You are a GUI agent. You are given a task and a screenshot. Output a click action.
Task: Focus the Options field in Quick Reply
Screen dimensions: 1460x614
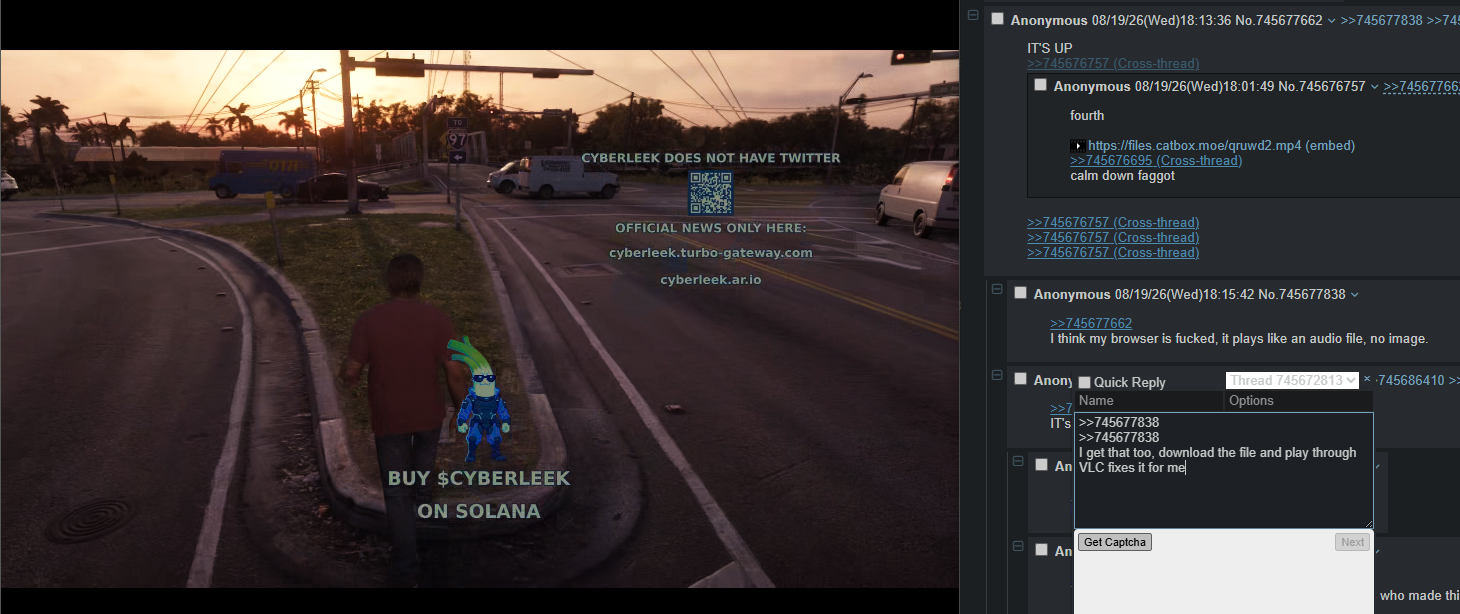(1299, 401)
